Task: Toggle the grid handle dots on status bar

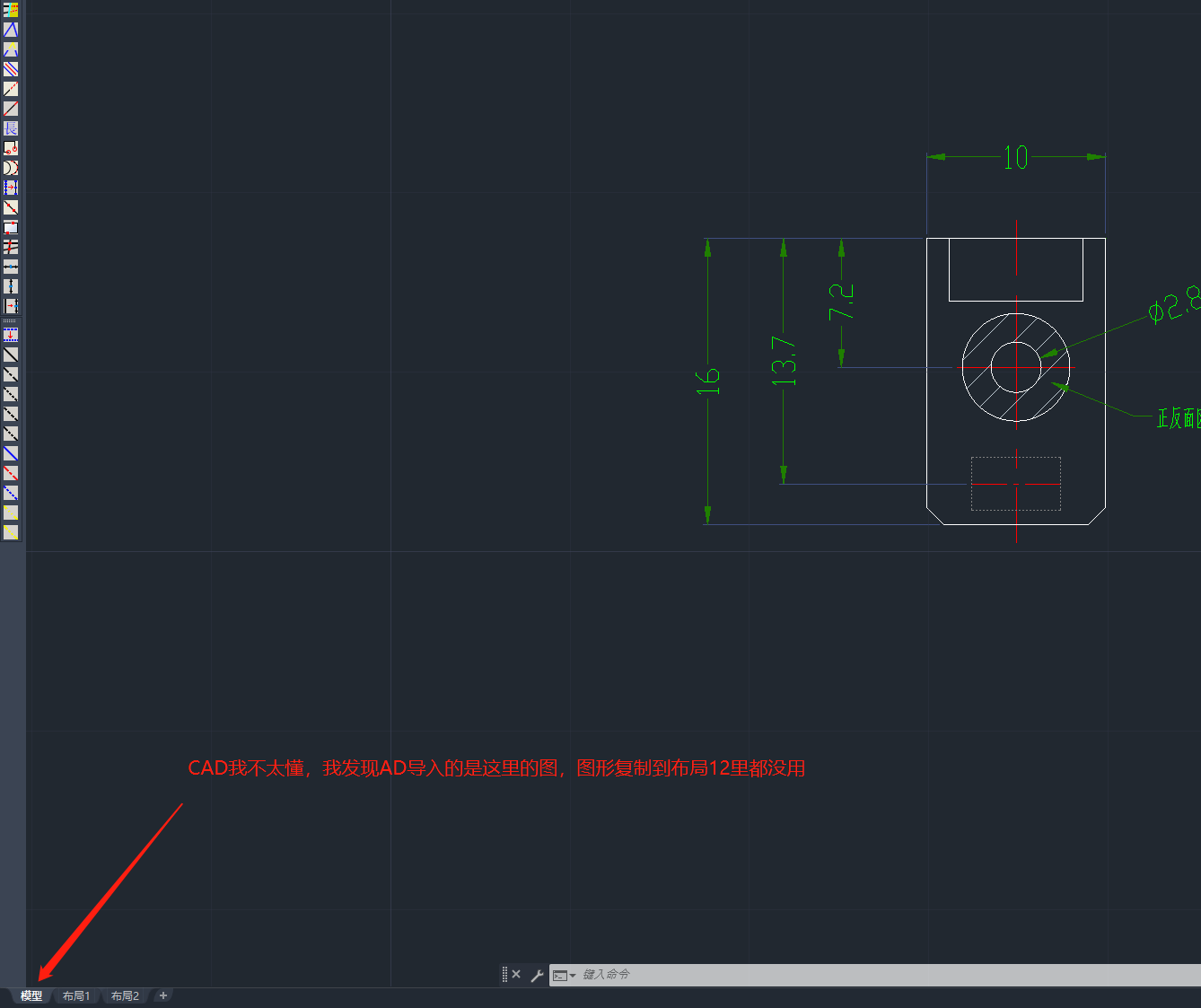Action: pos(504,974)
